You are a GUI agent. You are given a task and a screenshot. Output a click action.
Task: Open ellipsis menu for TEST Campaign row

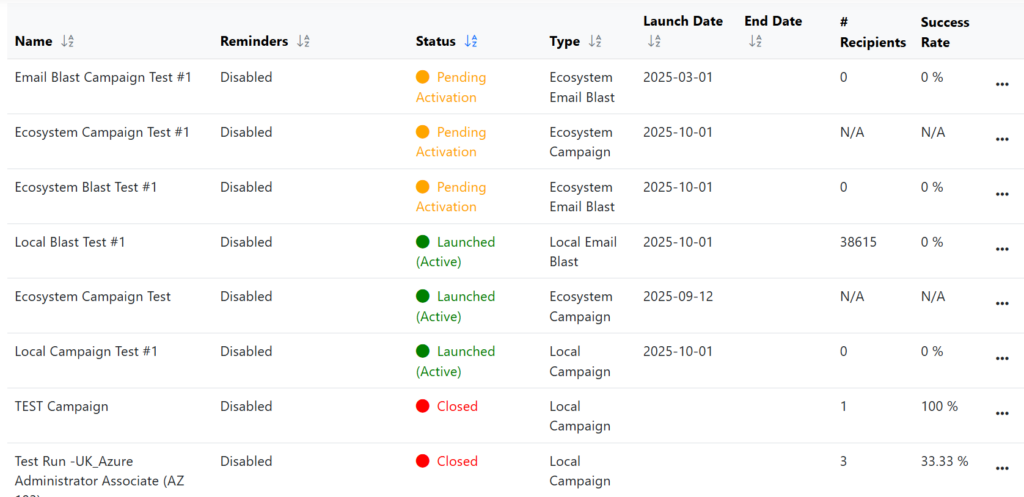1001,414
